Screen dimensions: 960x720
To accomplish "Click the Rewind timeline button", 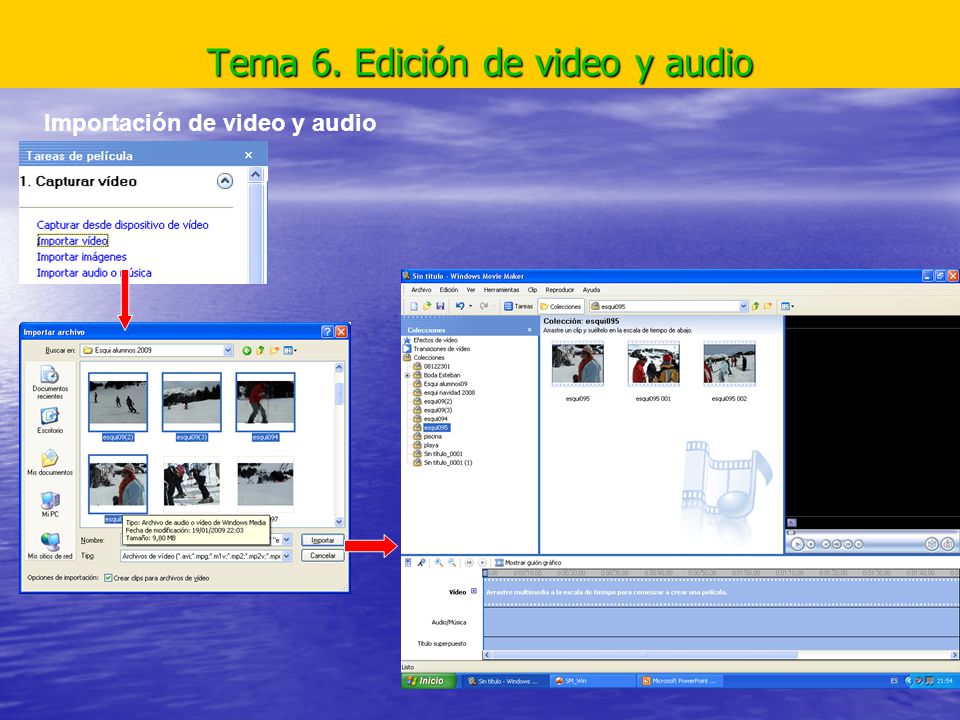I will [x=469, y=563].
